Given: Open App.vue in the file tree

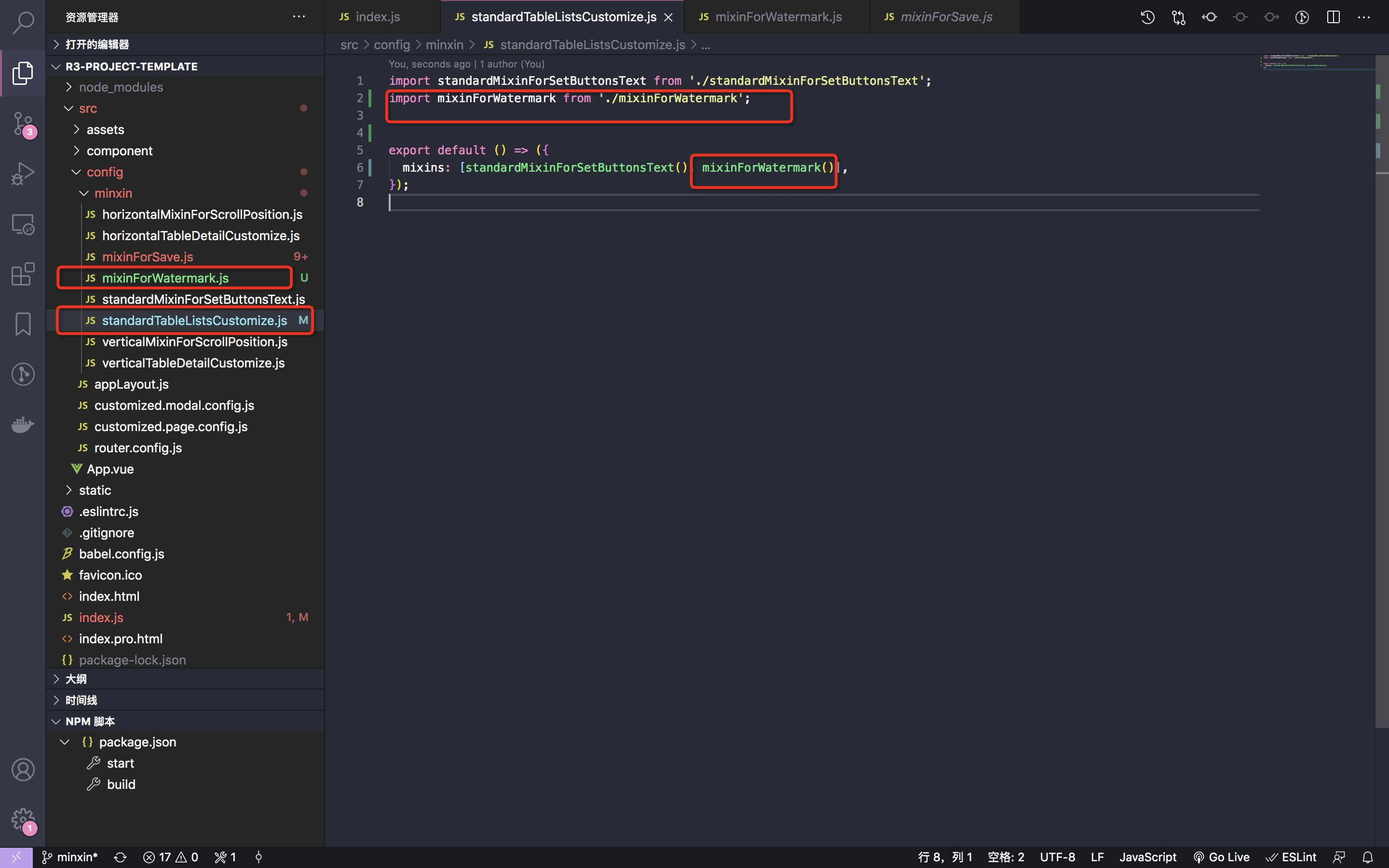Looking at the screenshot, I should [x=185, y=469].
